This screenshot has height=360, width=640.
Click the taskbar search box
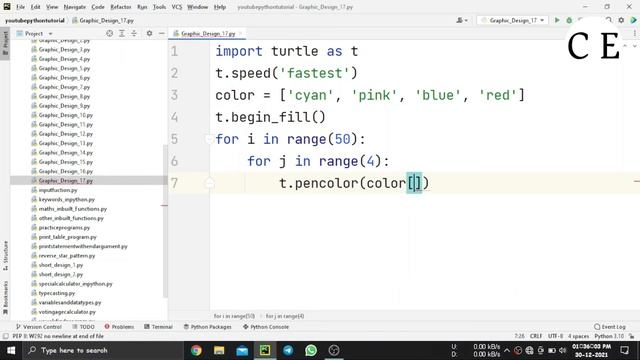tap(103, 351)
